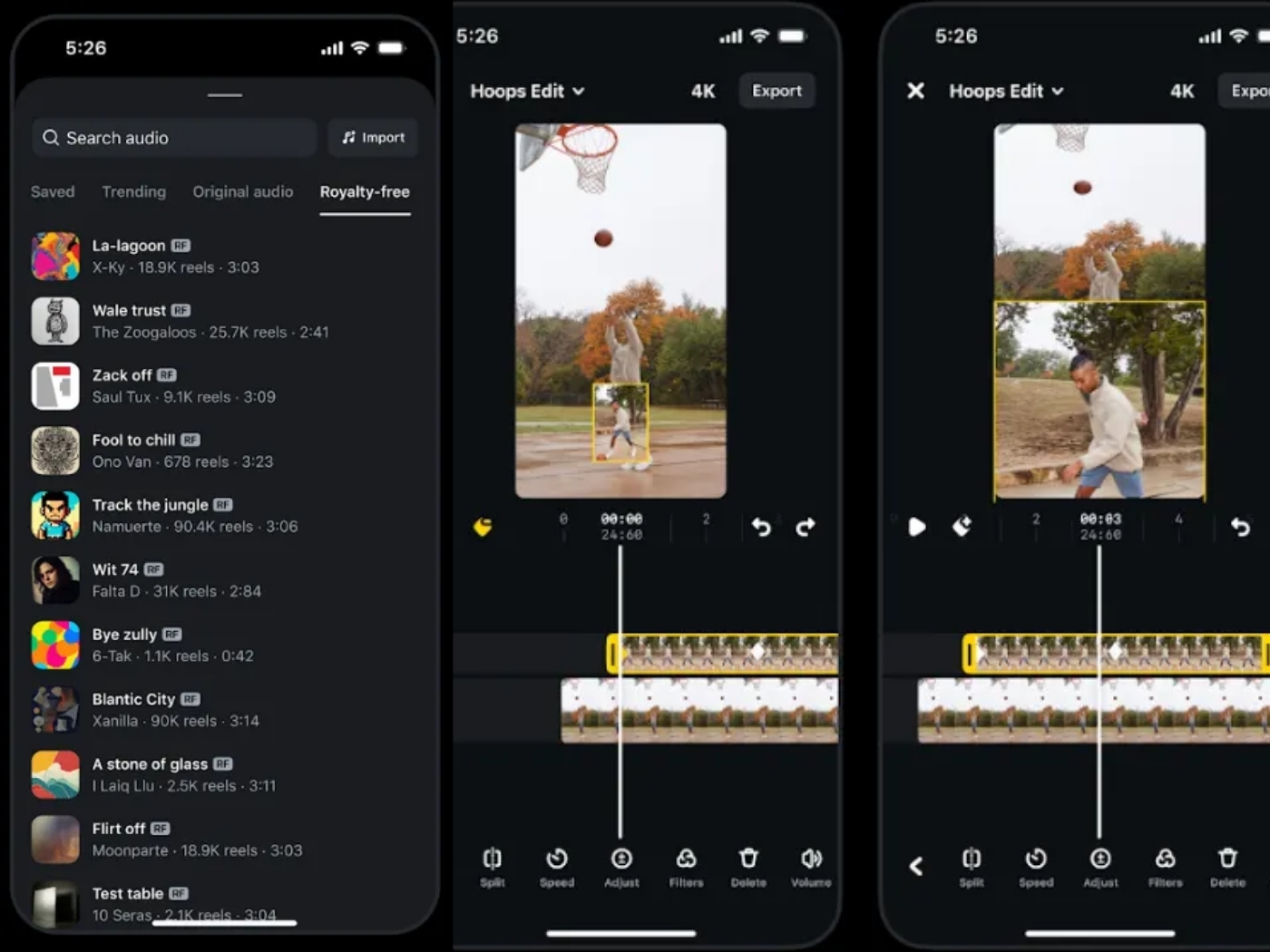
Task: Tap the keyframe diamond on the timeline clip
Action: tap(758, 650)
